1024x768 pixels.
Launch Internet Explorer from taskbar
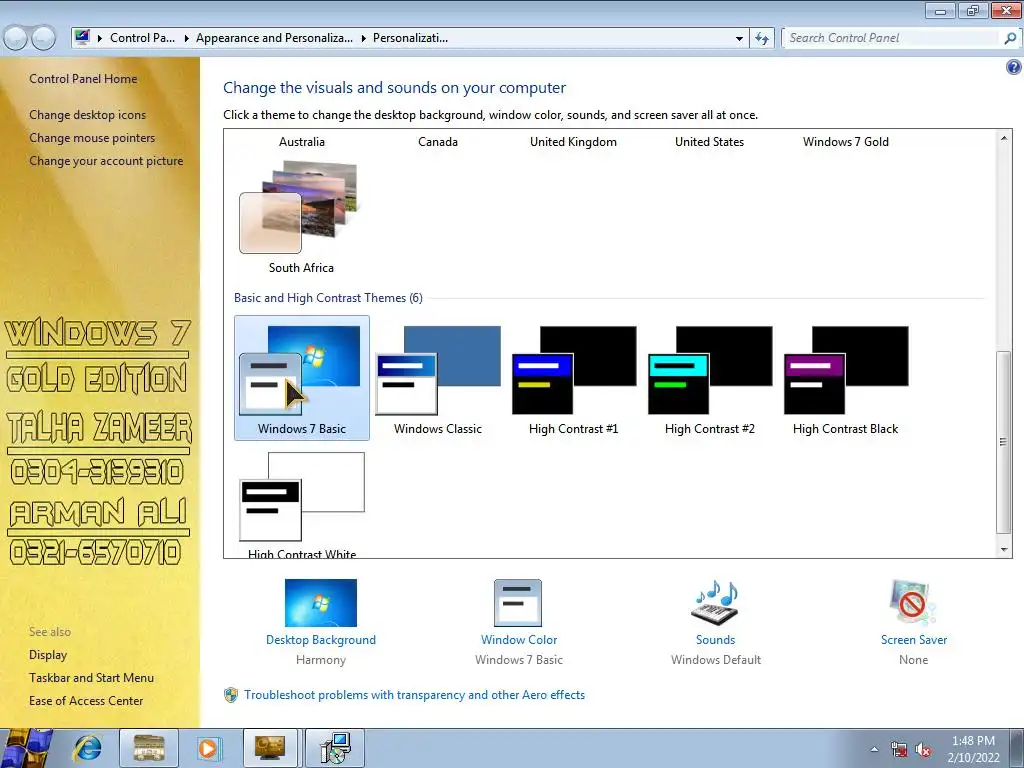coord(88,748)
